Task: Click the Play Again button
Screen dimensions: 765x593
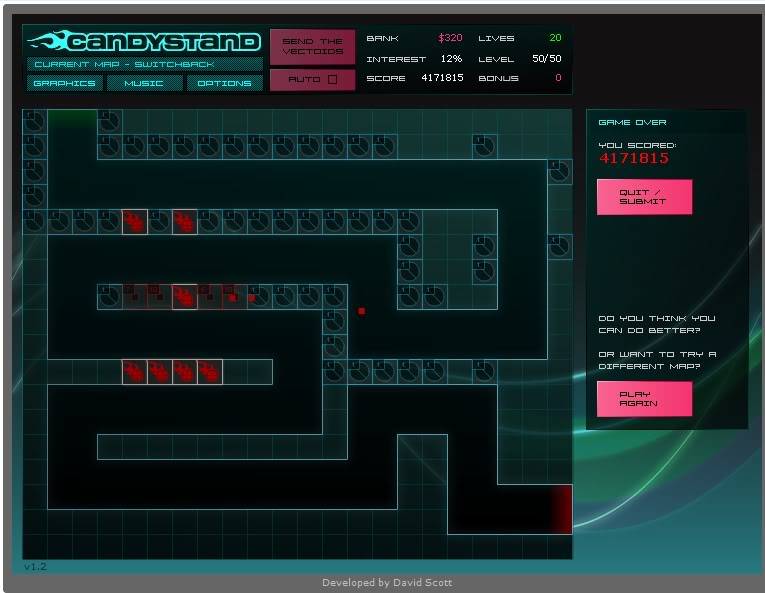Action: click(644, 399)
